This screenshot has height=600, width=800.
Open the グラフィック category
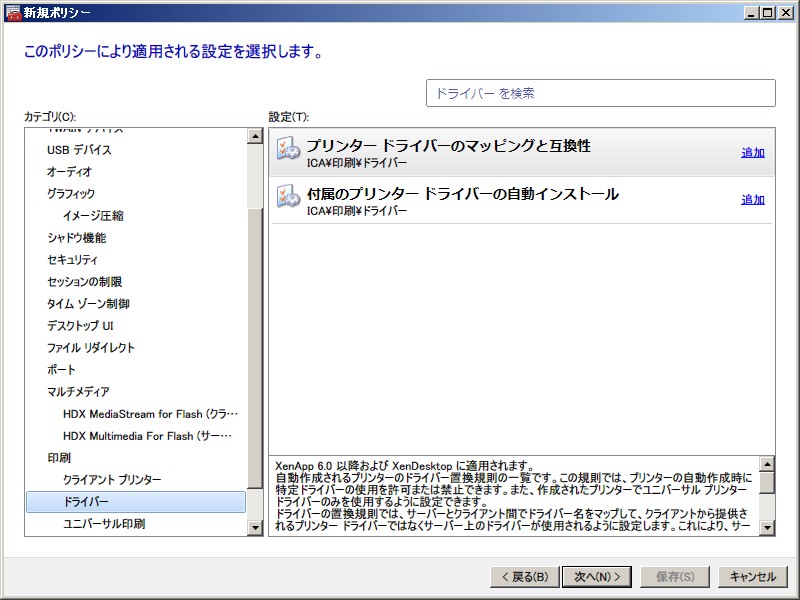71,194
